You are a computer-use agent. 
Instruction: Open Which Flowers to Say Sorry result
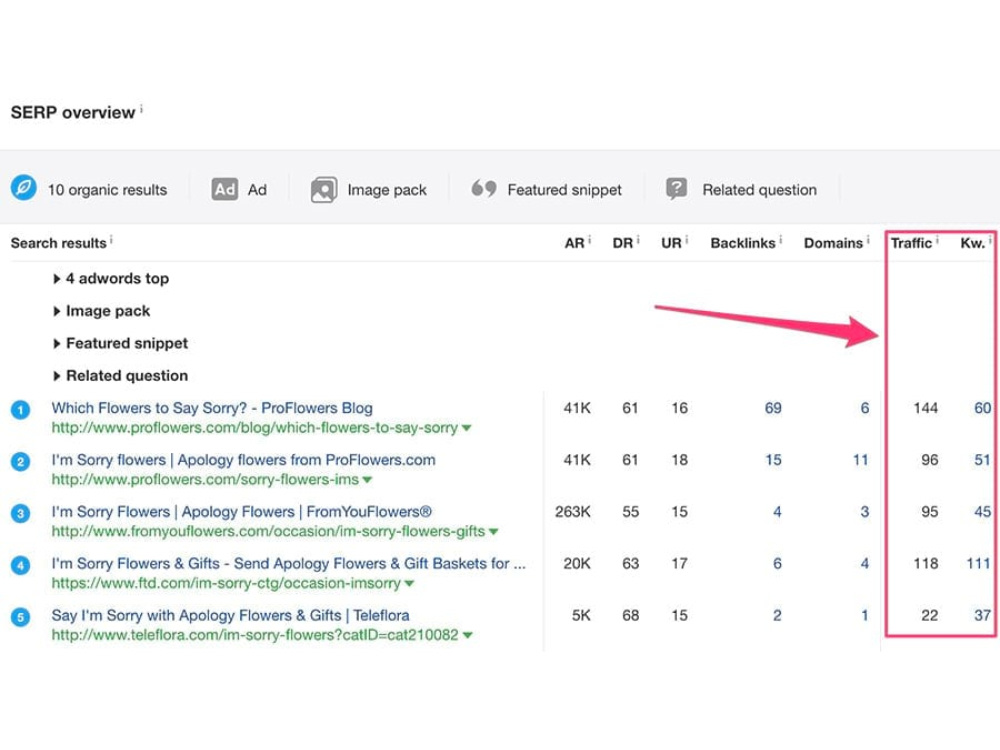tap(212, 408)
